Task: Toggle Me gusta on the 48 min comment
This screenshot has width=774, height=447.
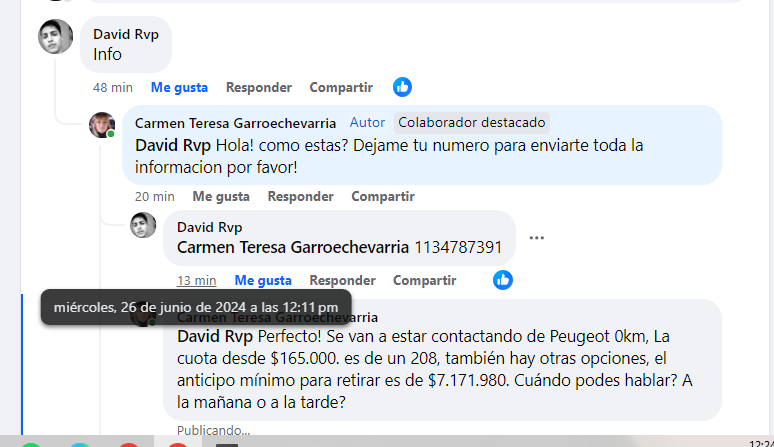Action: coord(179,87)
